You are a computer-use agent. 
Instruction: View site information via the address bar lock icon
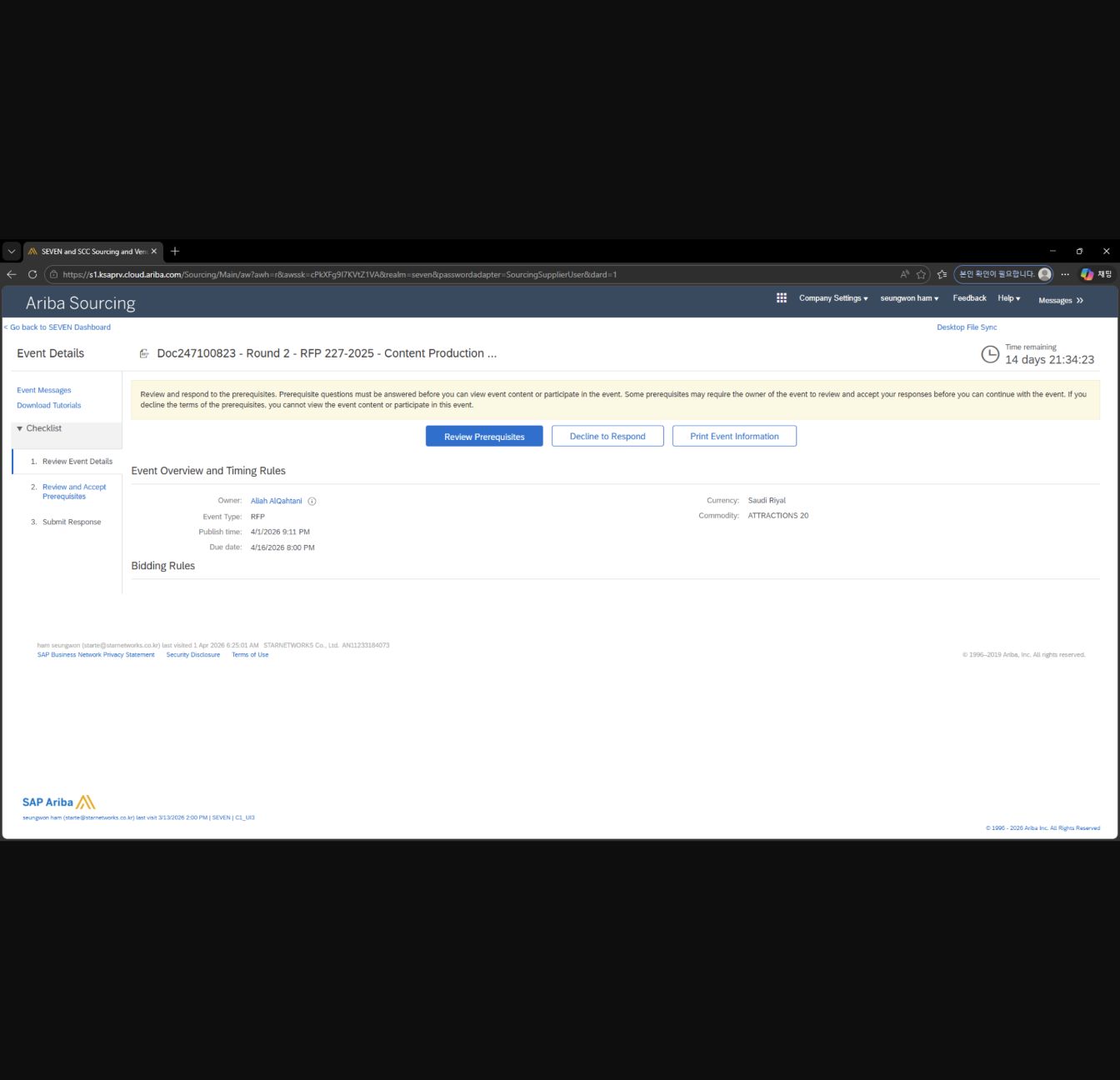point(52,274)
